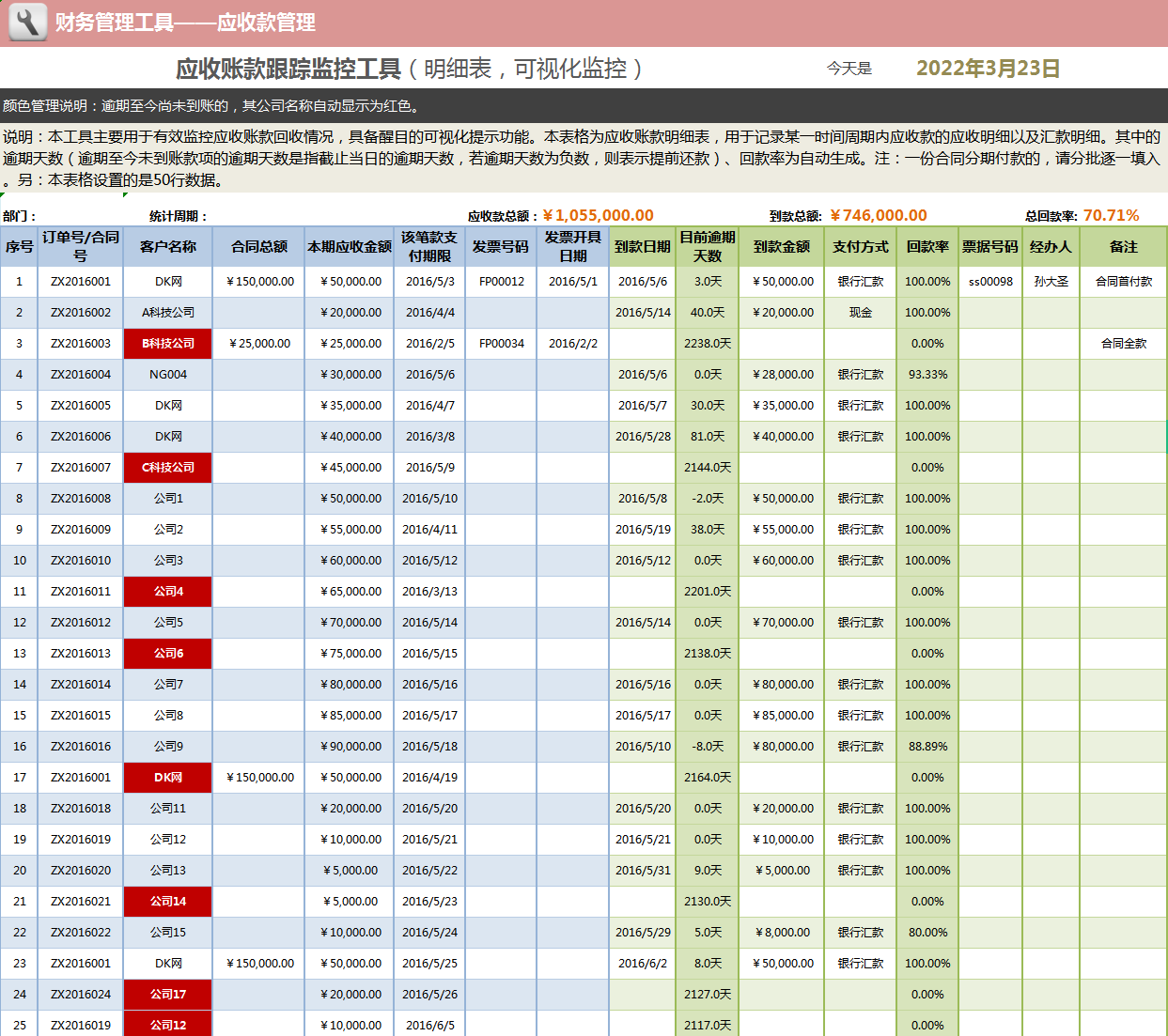Click the remark 合同首付款 in row 1

coord(1123,281)
